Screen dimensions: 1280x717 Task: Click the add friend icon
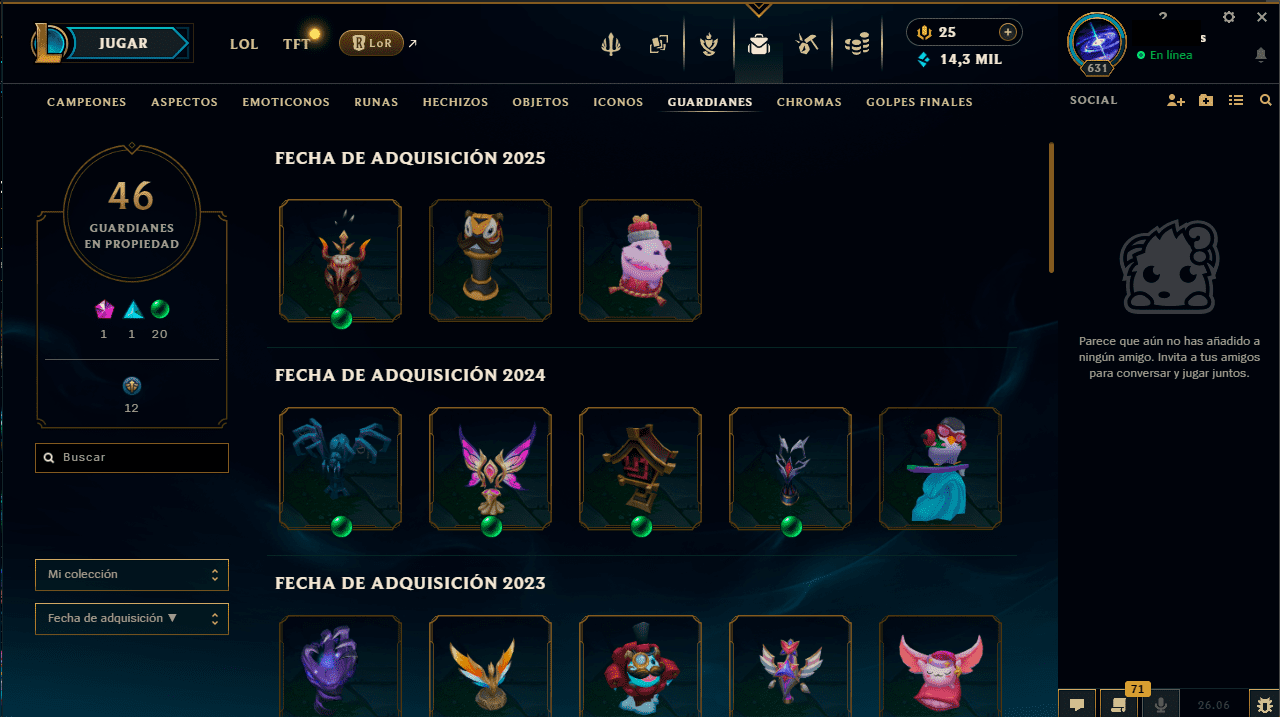pyautogui.click(x=1175, y=100)
